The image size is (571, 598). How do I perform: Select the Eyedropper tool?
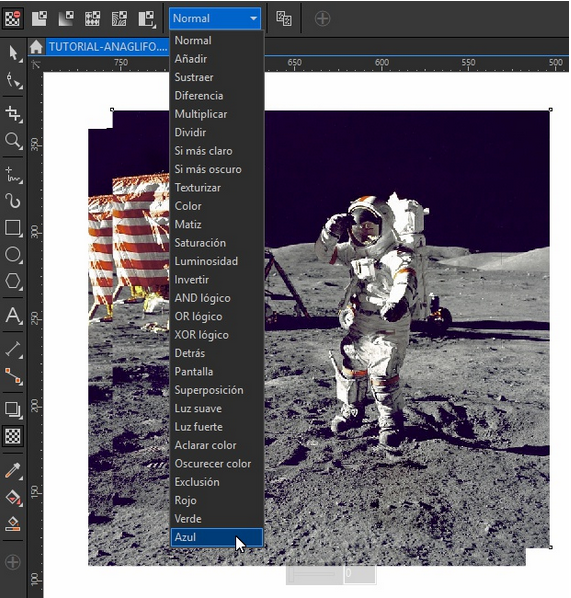pos(13,471)
